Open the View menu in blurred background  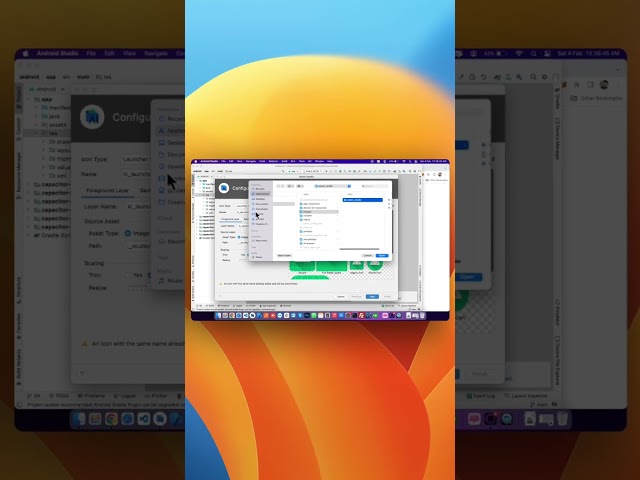(129, 53)
